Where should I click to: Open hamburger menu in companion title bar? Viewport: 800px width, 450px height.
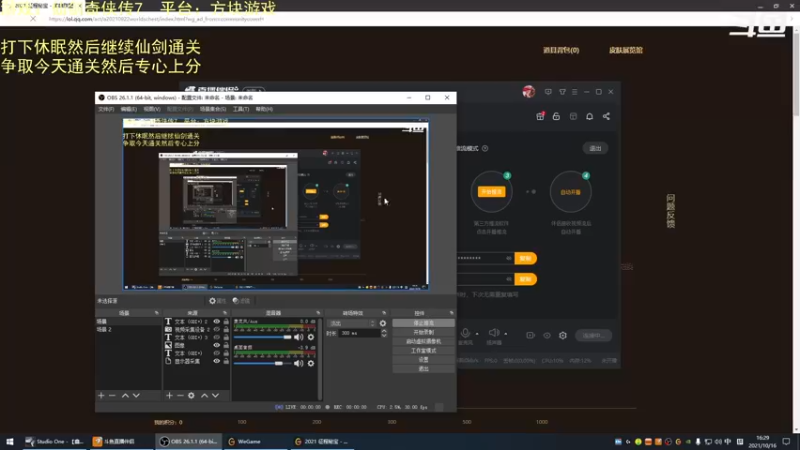click(574, 92)
